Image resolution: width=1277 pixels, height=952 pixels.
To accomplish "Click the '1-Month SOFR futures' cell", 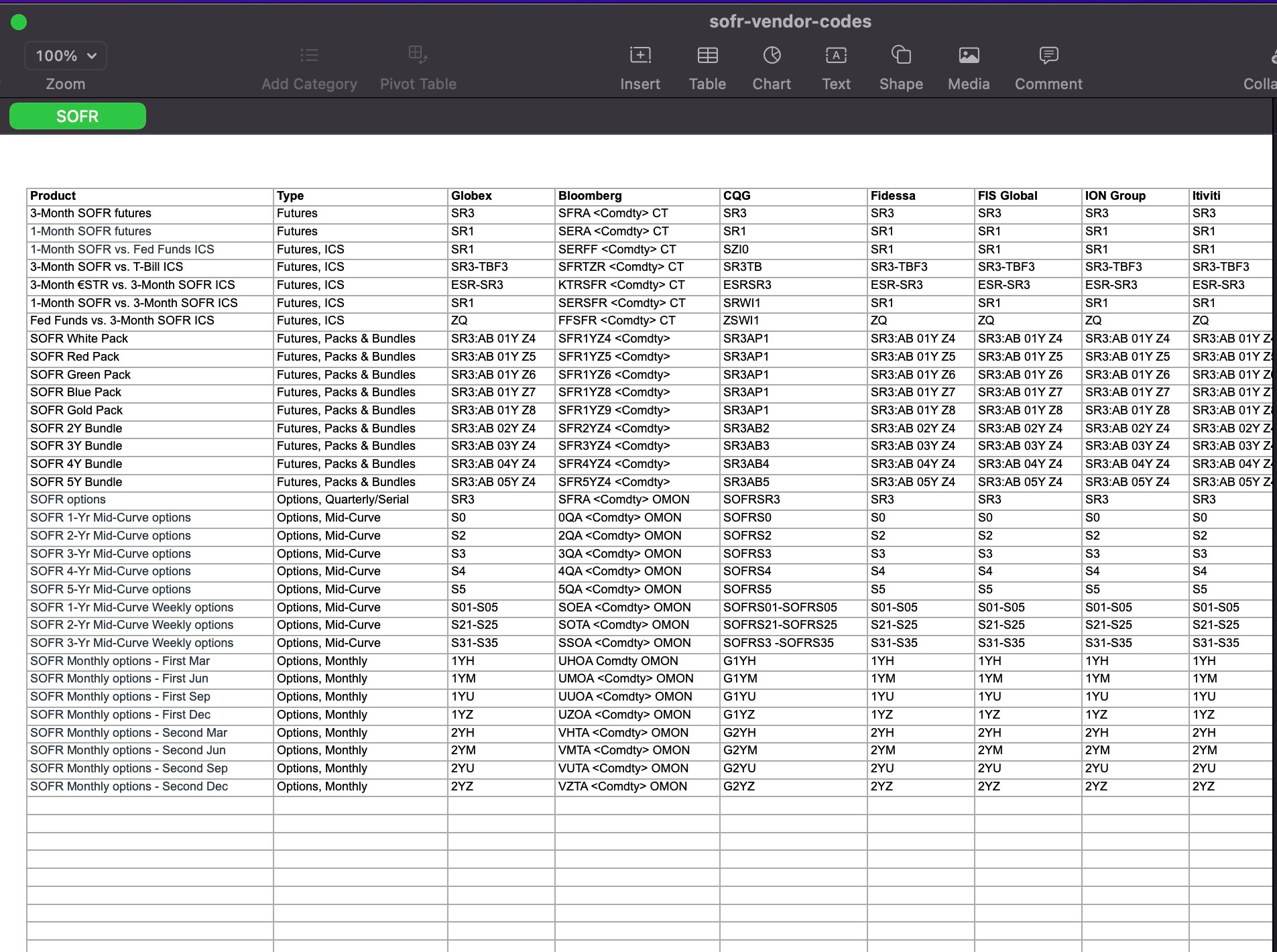I will [150, 231].
